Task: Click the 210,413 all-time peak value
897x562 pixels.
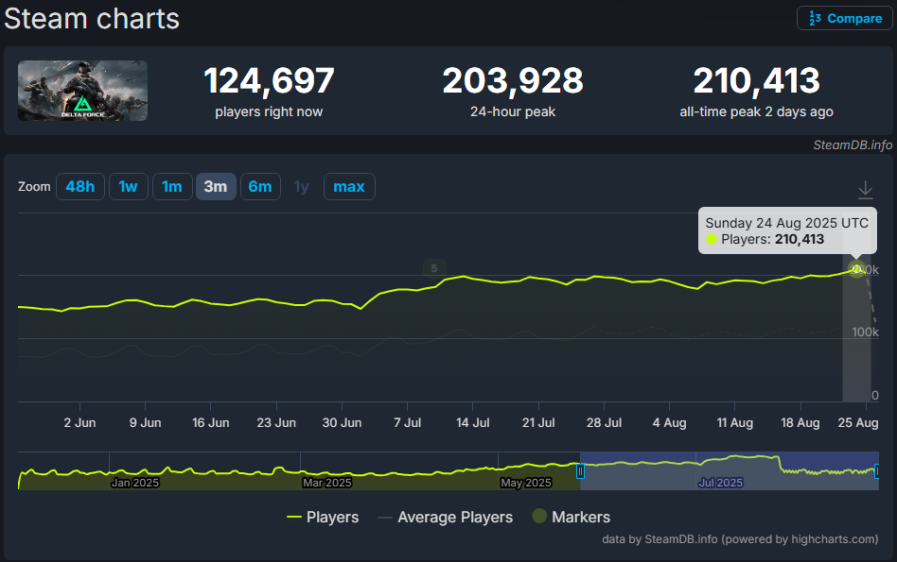Action: [x=756, y=81]
